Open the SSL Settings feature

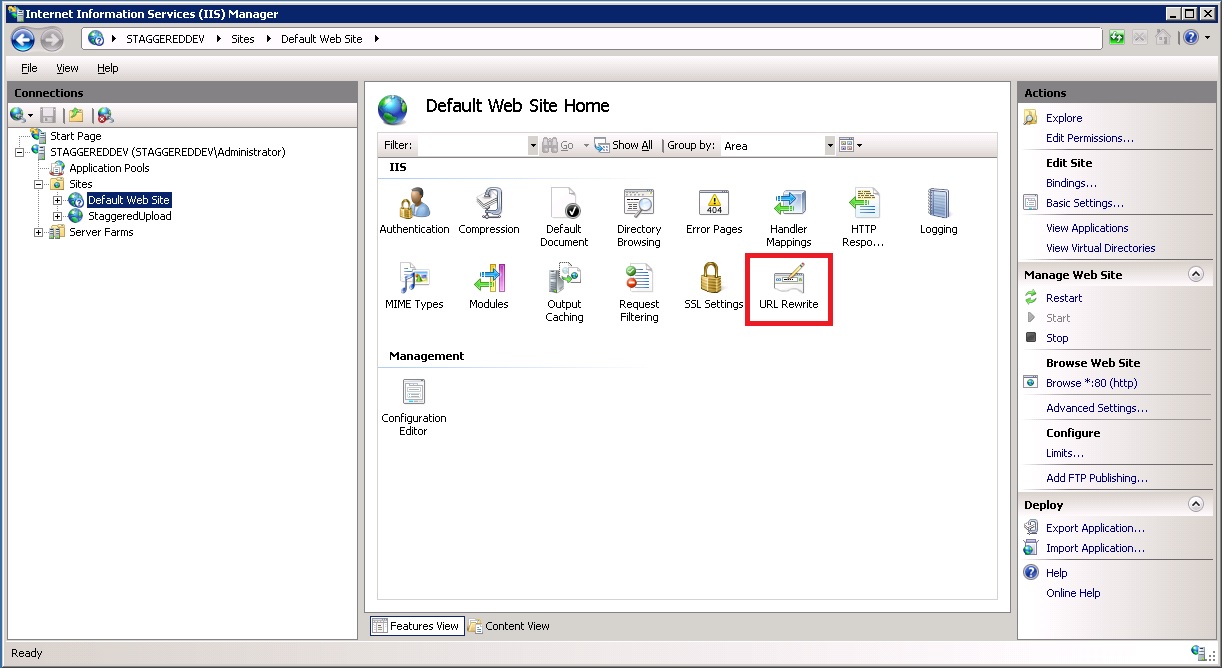[714, 287]
